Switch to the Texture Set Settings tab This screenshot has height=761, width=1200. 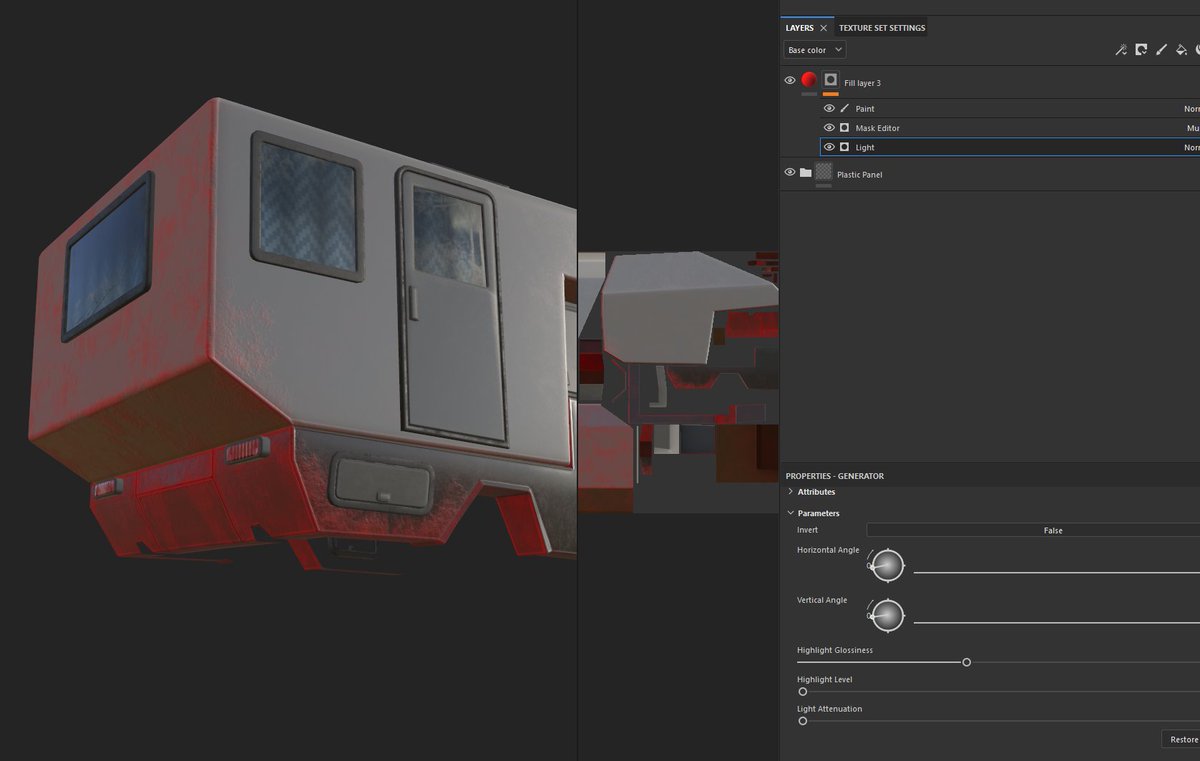881,28
